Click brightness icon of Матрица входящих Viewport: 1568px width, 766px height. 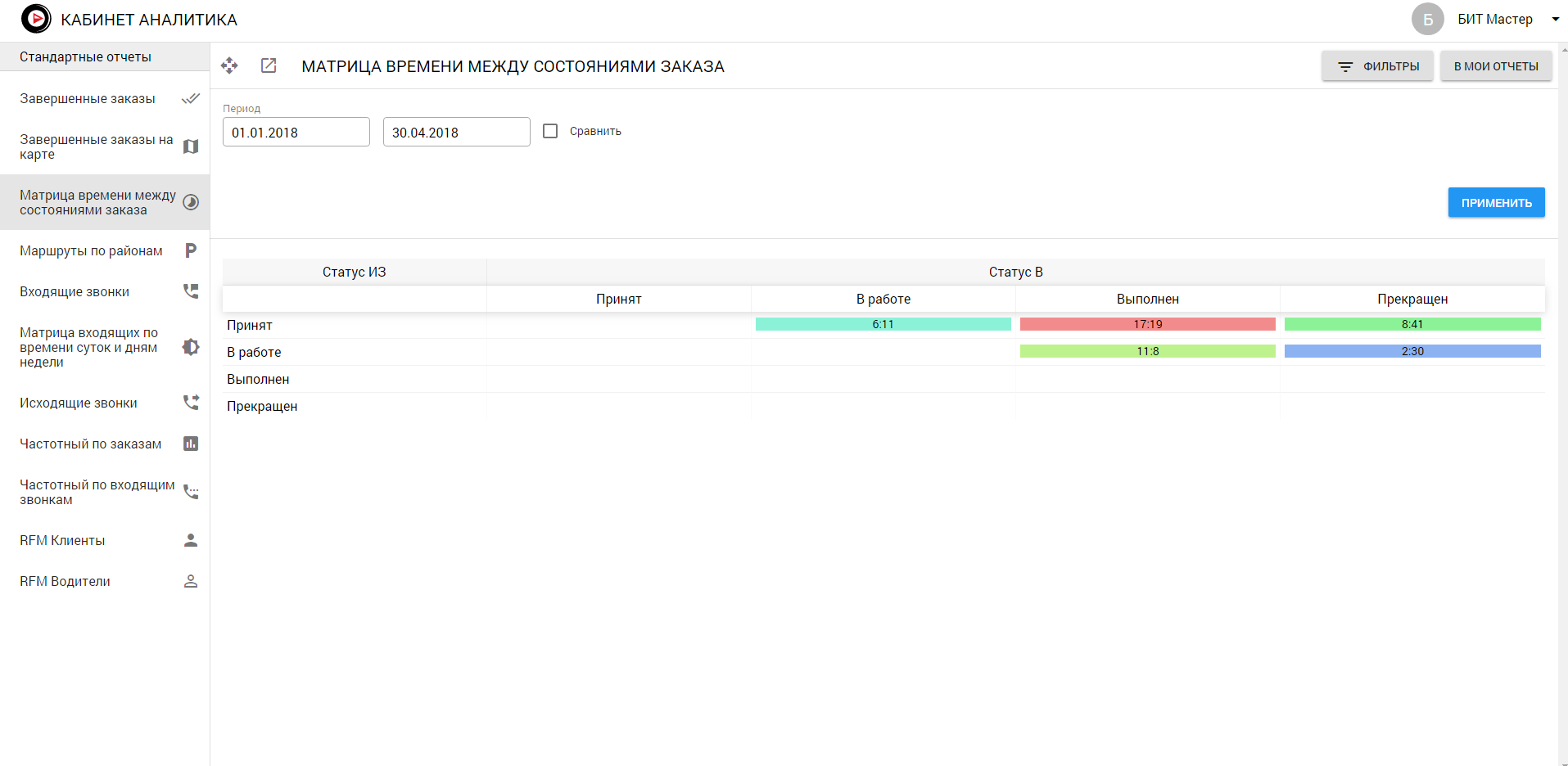[191, 347]
